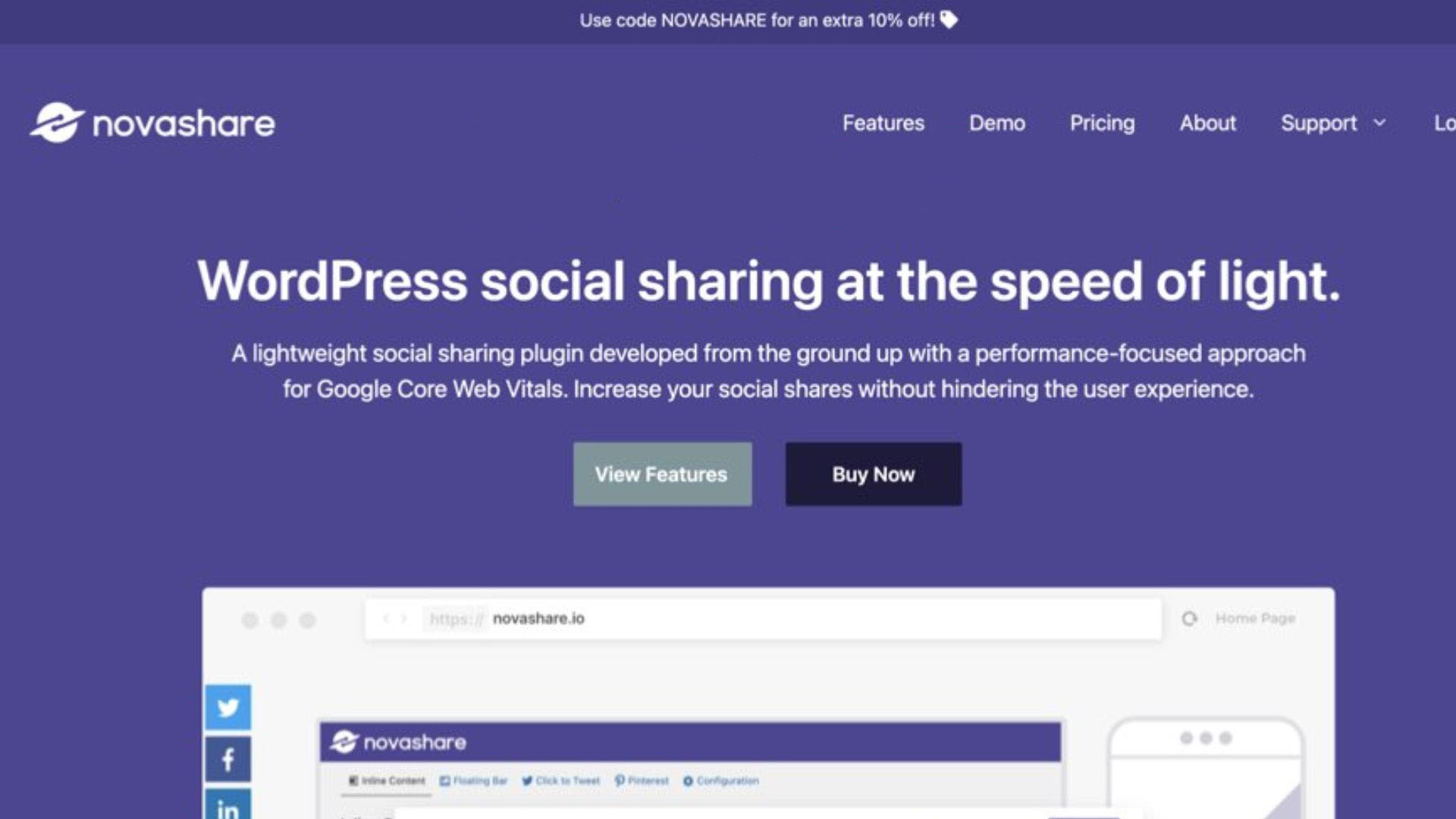Expand the Support dropdown menu

(1333, 123)
